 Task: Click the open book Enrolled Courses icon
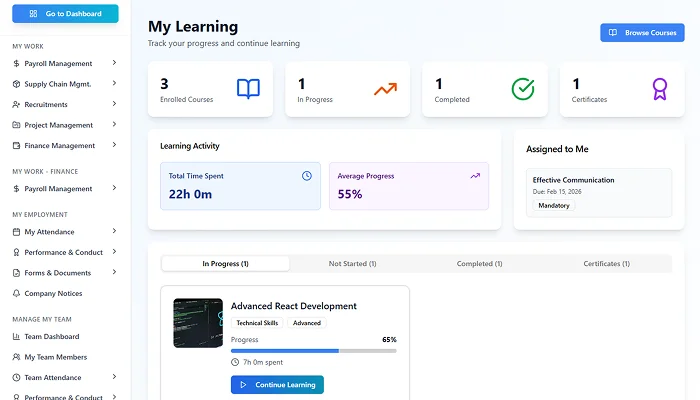248,89
